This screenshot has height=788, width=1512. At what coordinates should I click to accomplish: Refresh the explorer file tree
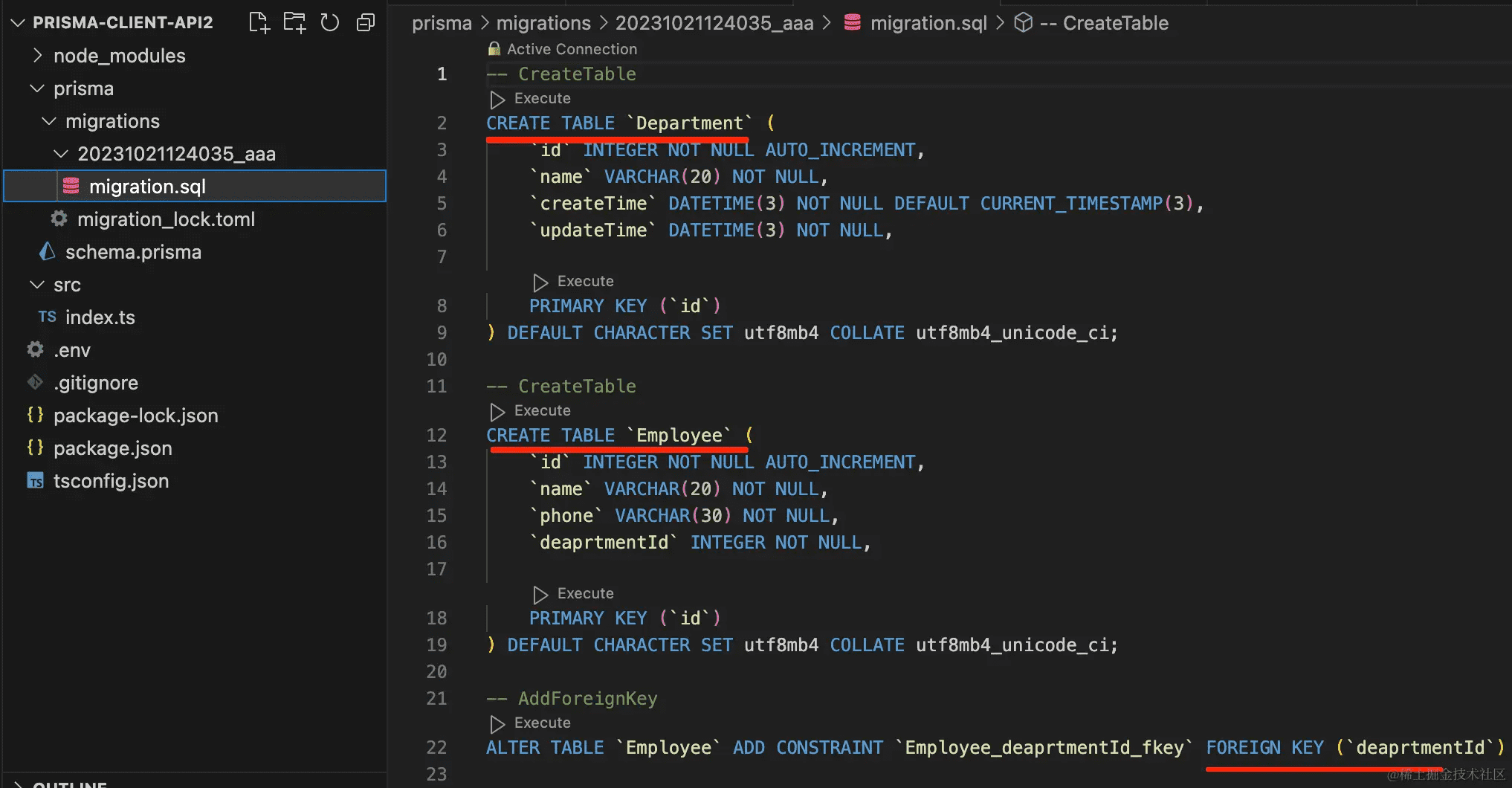click(x=329, y=22)
